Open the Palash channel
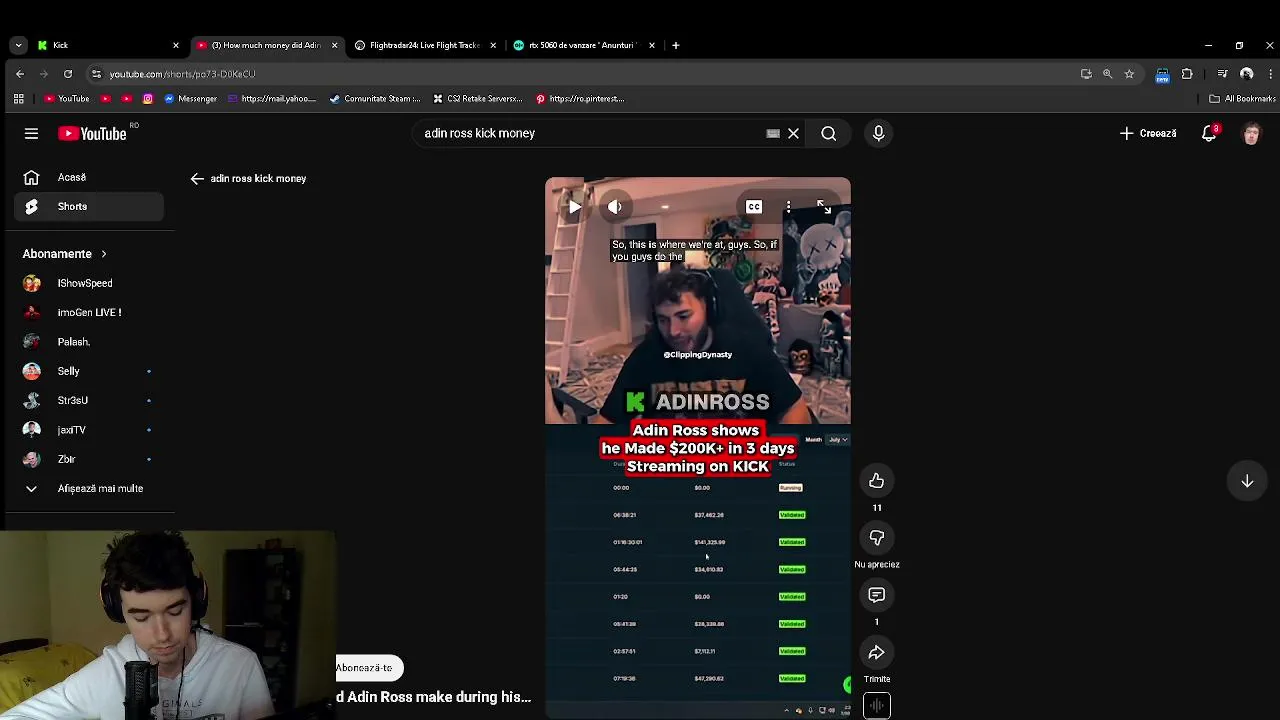The image size is (1280, 720). pyautogui.click(x=87, y=342)
